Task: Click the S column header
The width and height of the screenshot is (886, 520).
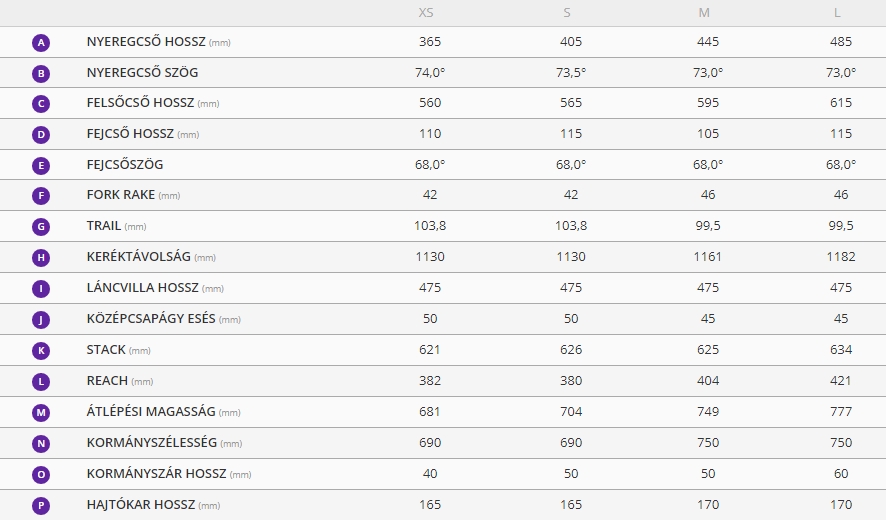Action: click(x=567, y=12)
